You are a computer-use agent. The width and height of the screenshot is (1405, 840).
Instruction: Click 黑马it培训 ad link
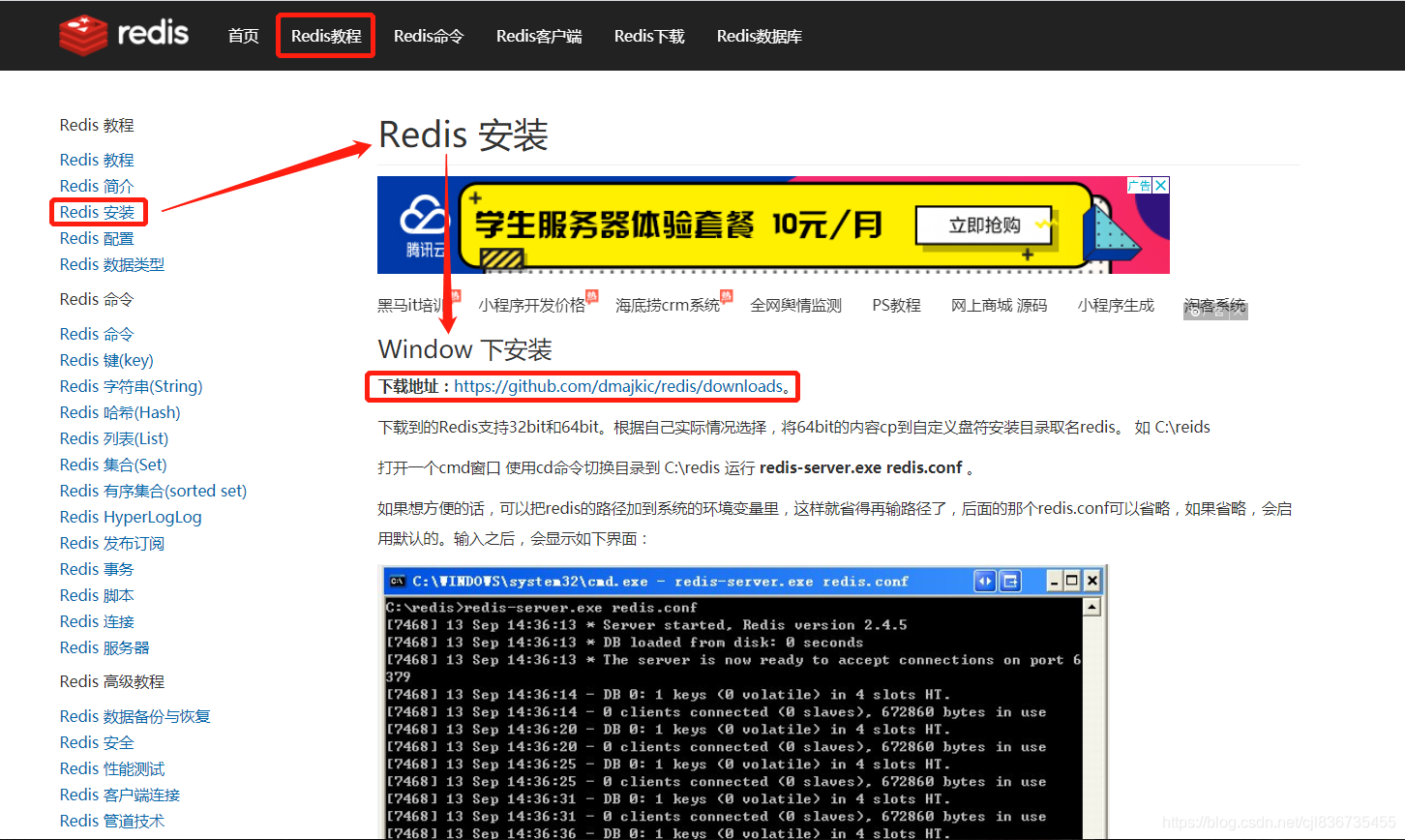[412, 305]
